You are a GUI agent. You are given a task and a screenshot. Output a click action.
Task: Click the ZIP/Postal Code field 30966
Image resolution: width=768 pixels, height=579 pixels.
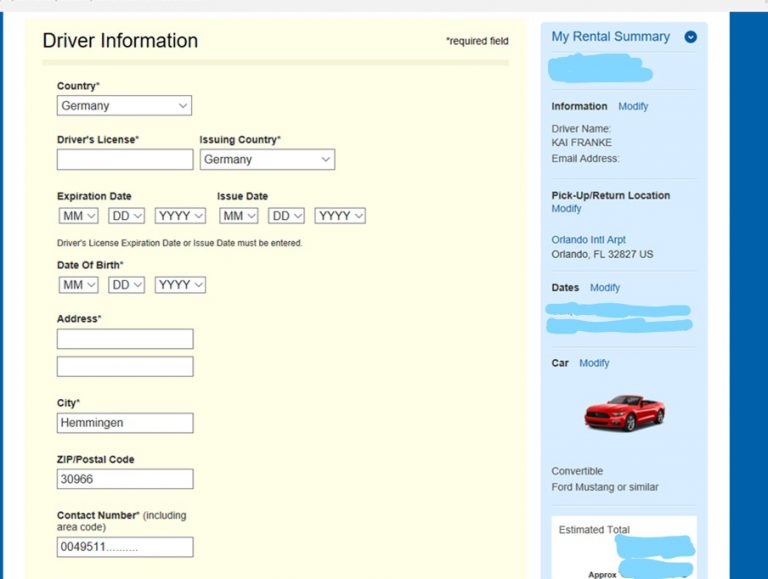(125, 479)
